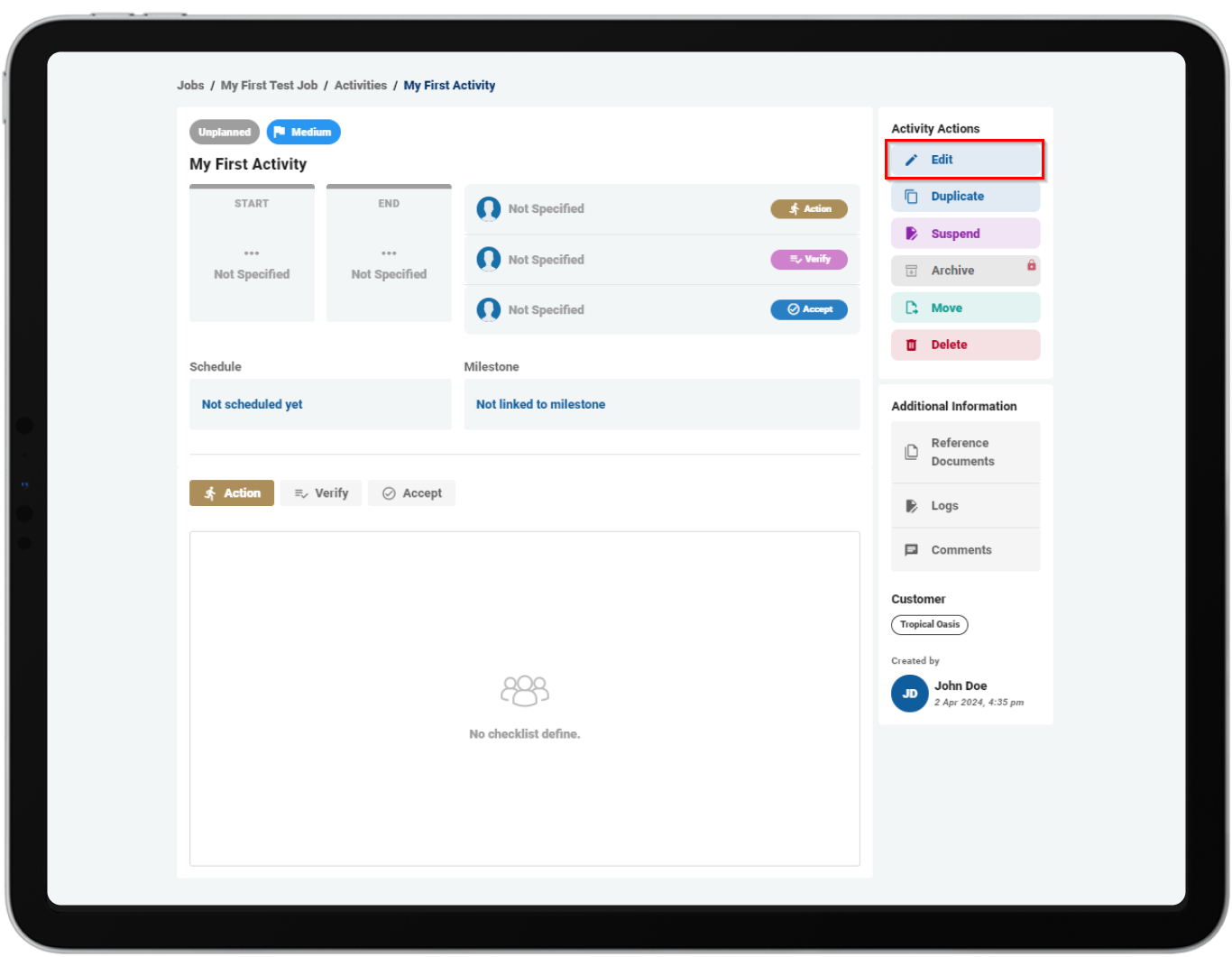Click the avatar icon in the Action assignee row
This screenshot has height=957, width=1232.
click(489, 209)
